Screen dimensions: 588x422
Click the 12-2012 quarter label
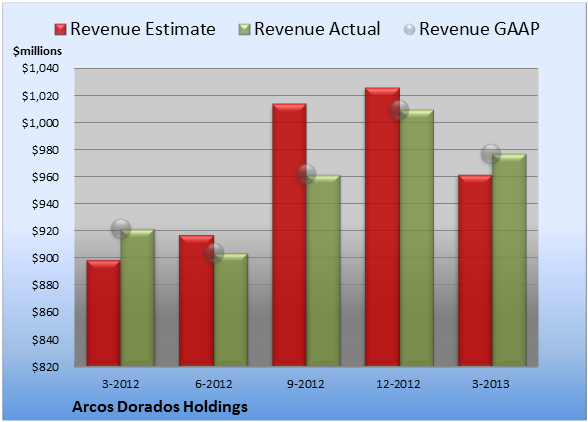point(398,384)
